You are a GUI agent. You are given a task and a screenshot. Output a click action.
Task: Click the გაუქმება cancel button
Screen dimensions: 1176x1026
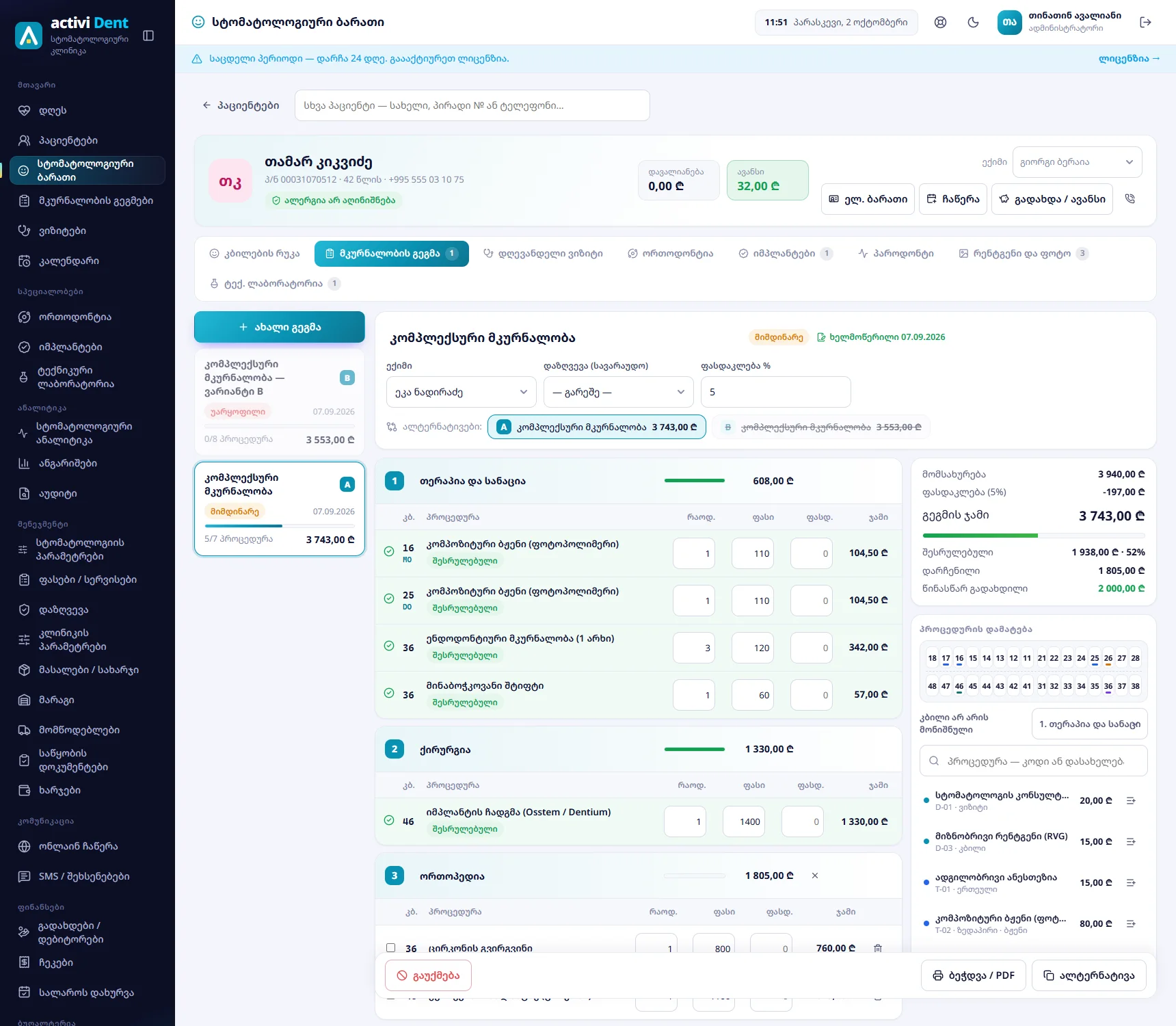point(428,975)
